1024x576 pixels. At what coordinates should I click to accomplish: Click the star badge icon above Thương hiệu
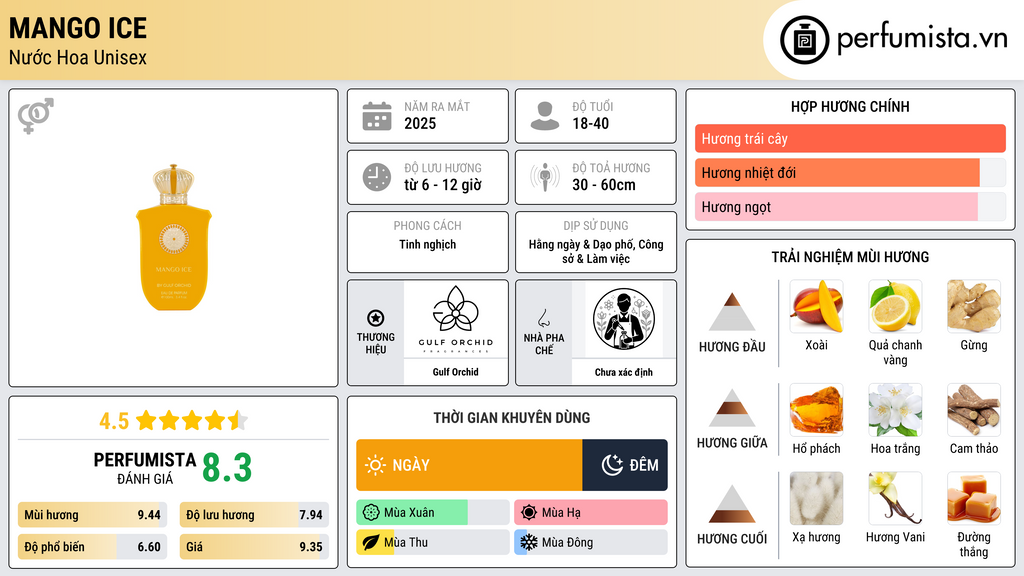point(376,318)
